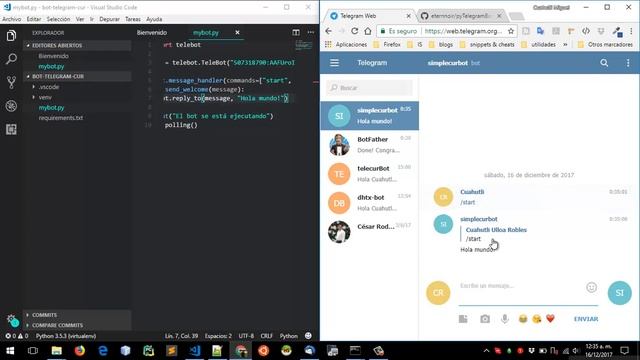640x360 pixels.
Task: Click the feedback smiley in status bar
Action: pos(308,336)
